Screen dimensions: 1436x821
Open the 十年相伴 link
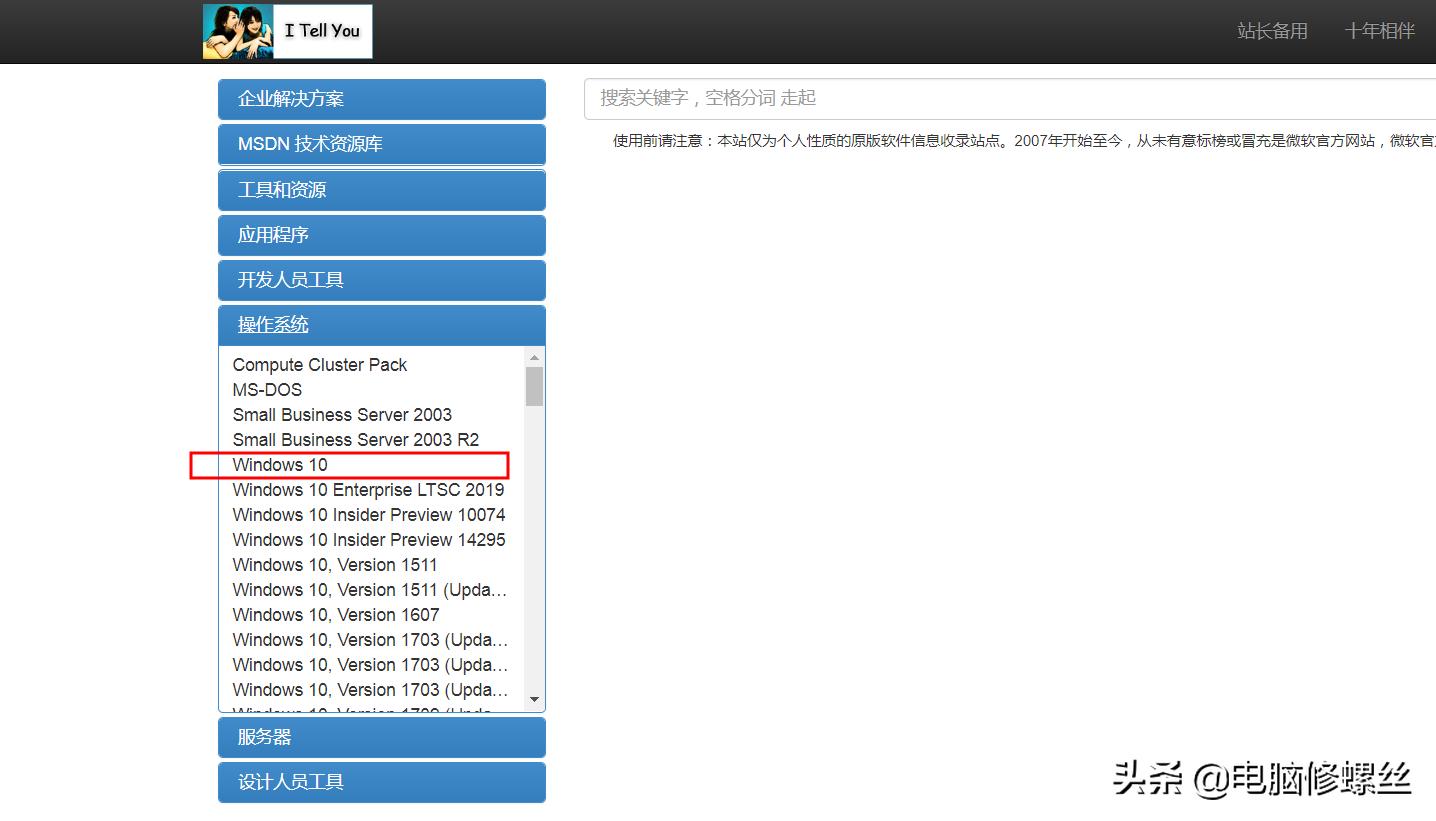point(1379,30)
